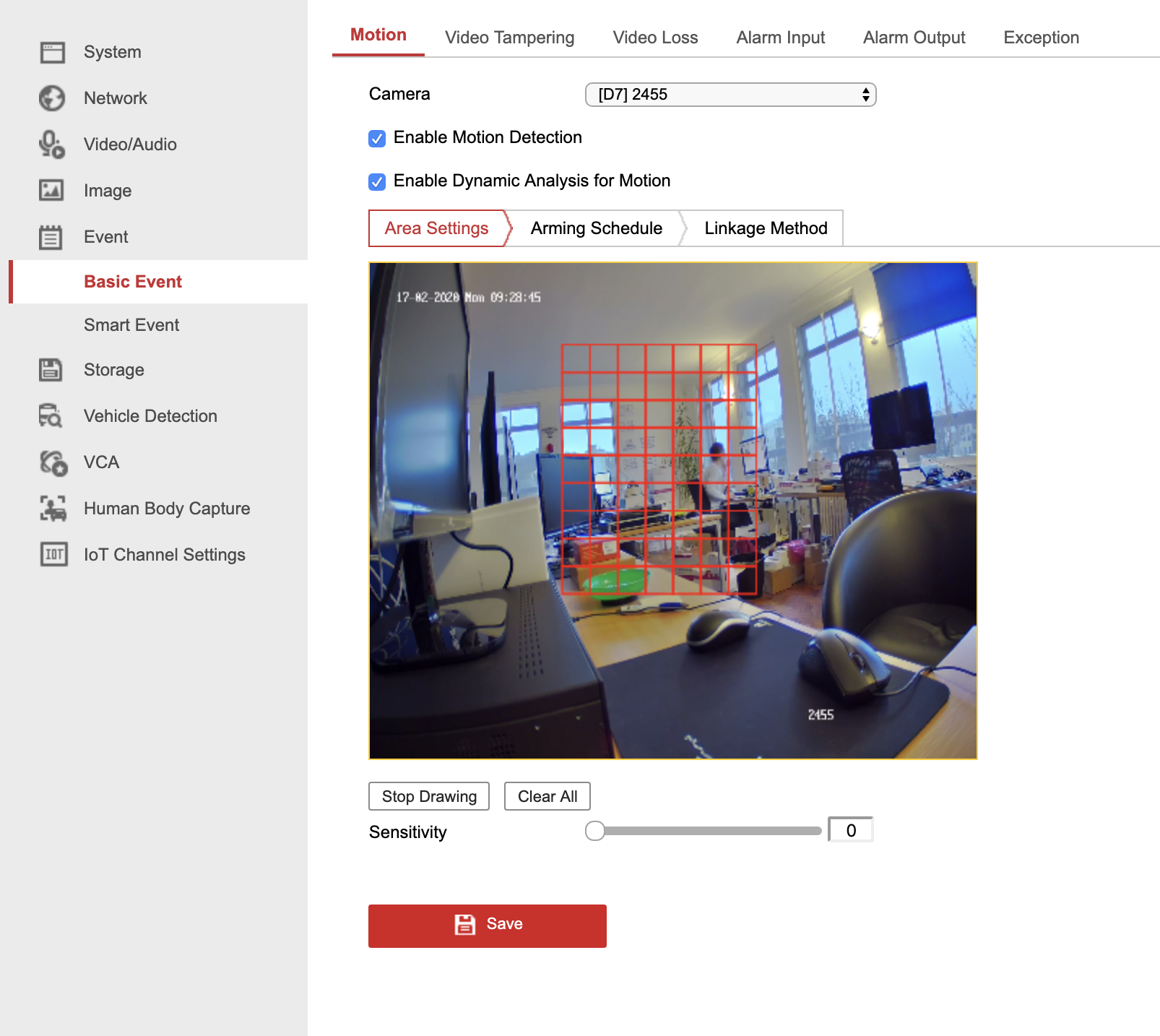
Task: Select the VCA sidebar icon
Action: pyautogui.click(x=53, y=463)
